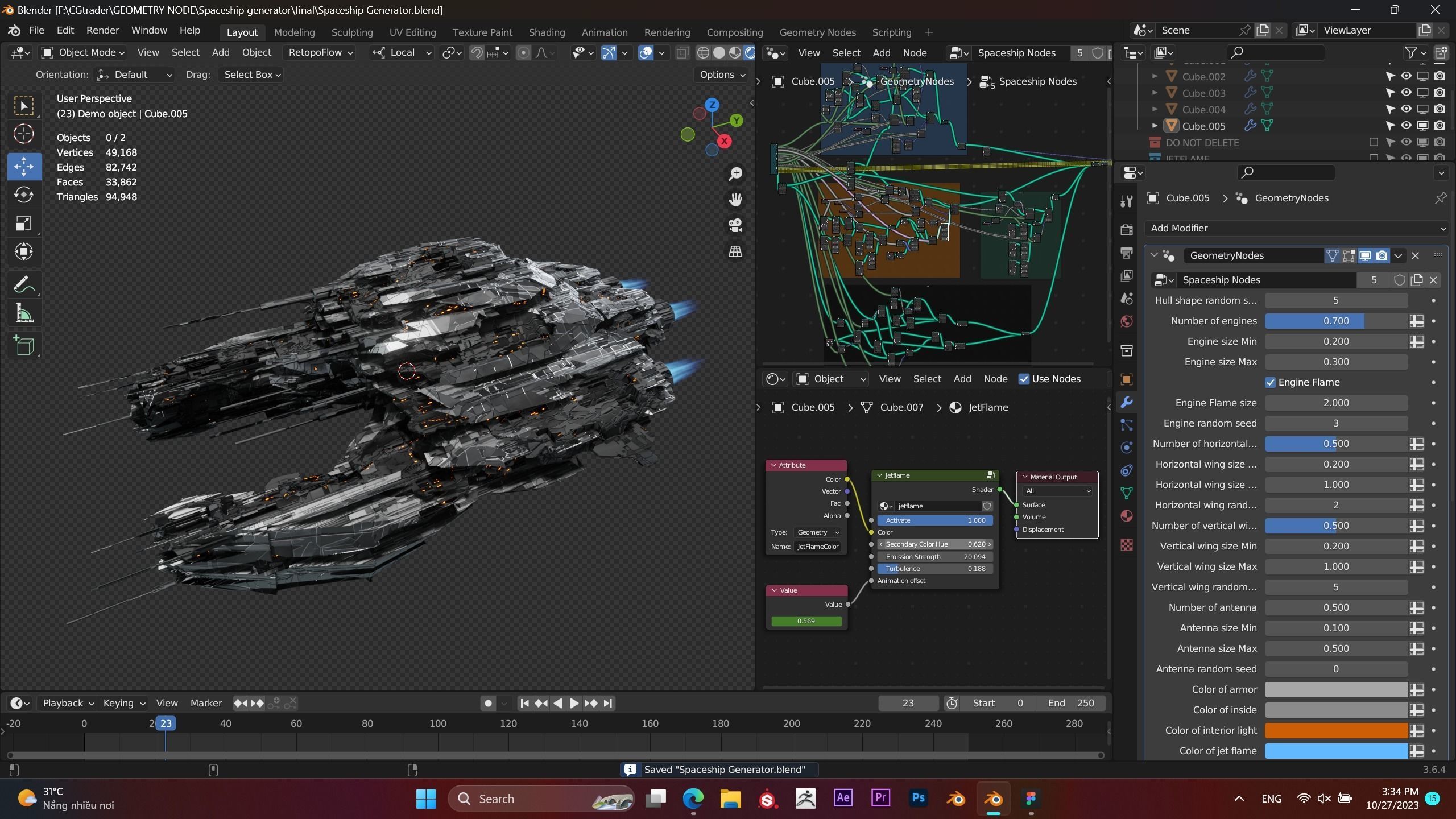Toggle selectability arrow for Cube.004
1456x819 pixels.
click(x=1389, y=109)
